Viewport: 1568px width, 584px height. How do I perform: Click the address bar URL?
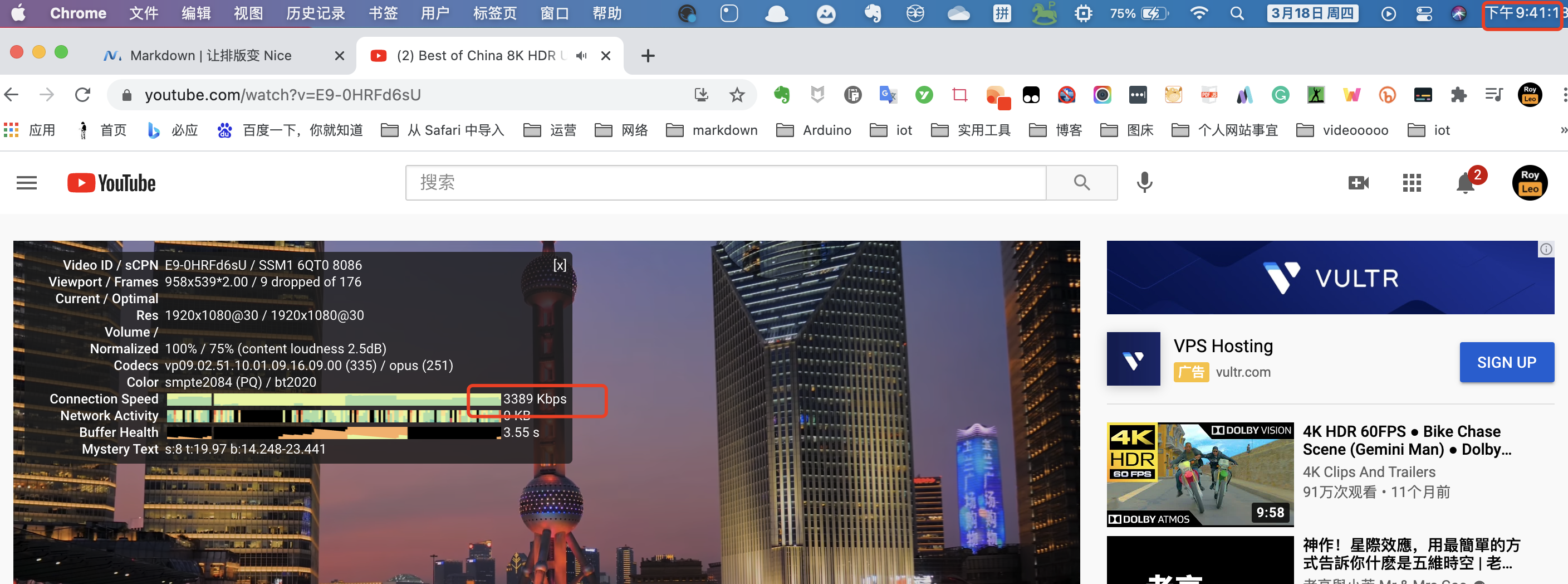coord(282,95)
